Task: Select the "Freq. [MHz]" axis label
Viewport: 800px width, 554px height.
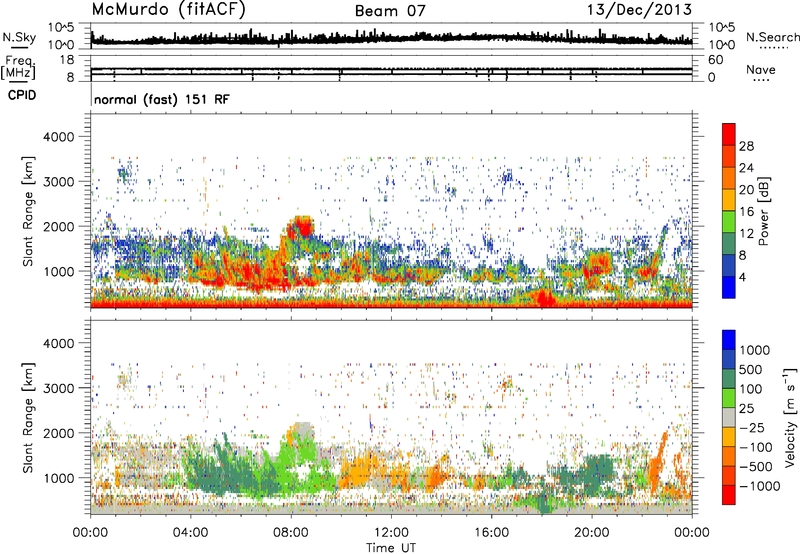Action: (x=18, y=67)
